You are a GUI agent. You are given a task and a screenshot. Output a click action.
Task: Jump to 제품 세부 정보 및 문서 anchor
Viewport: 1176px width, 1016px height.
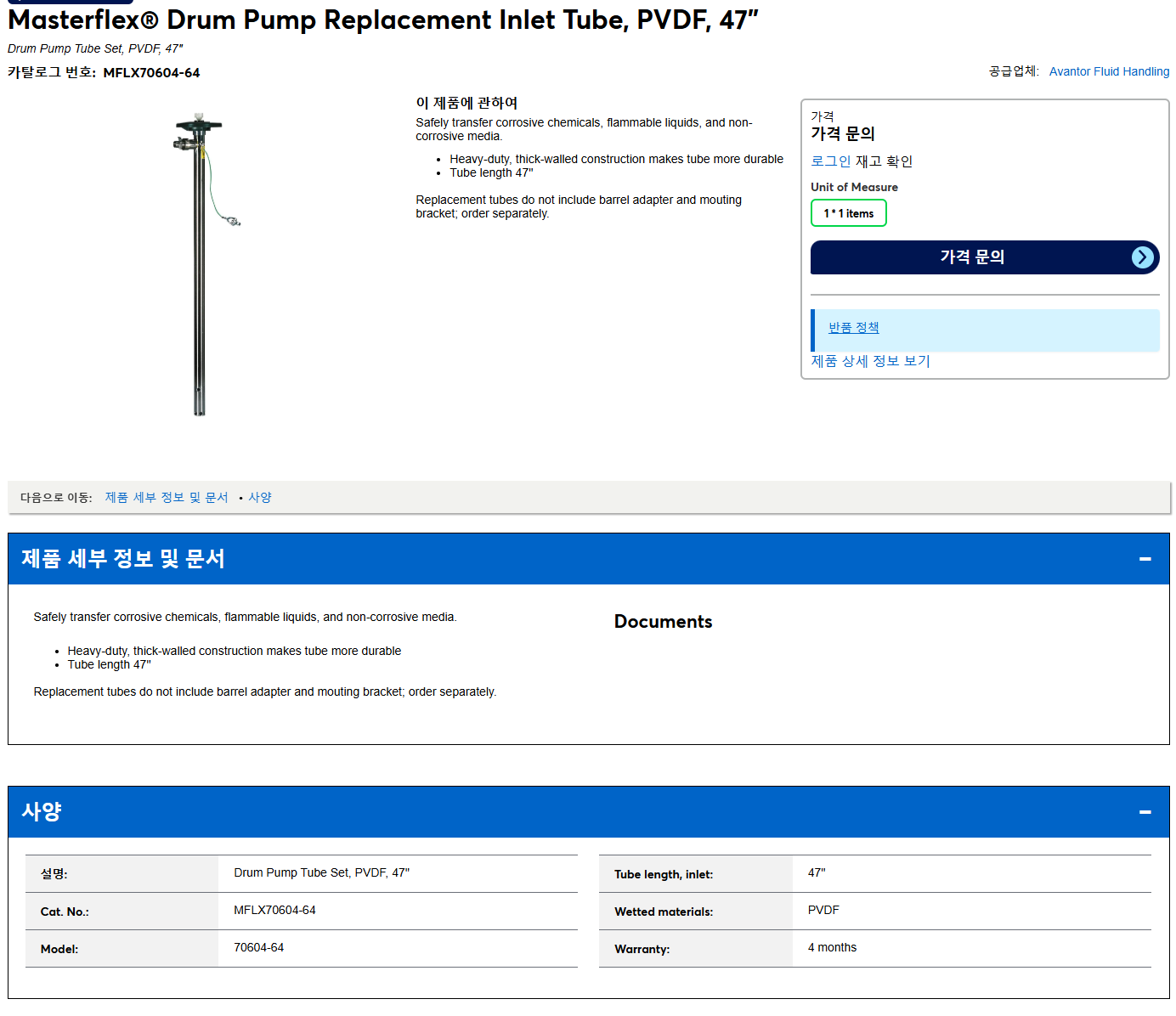click(167, 497)
